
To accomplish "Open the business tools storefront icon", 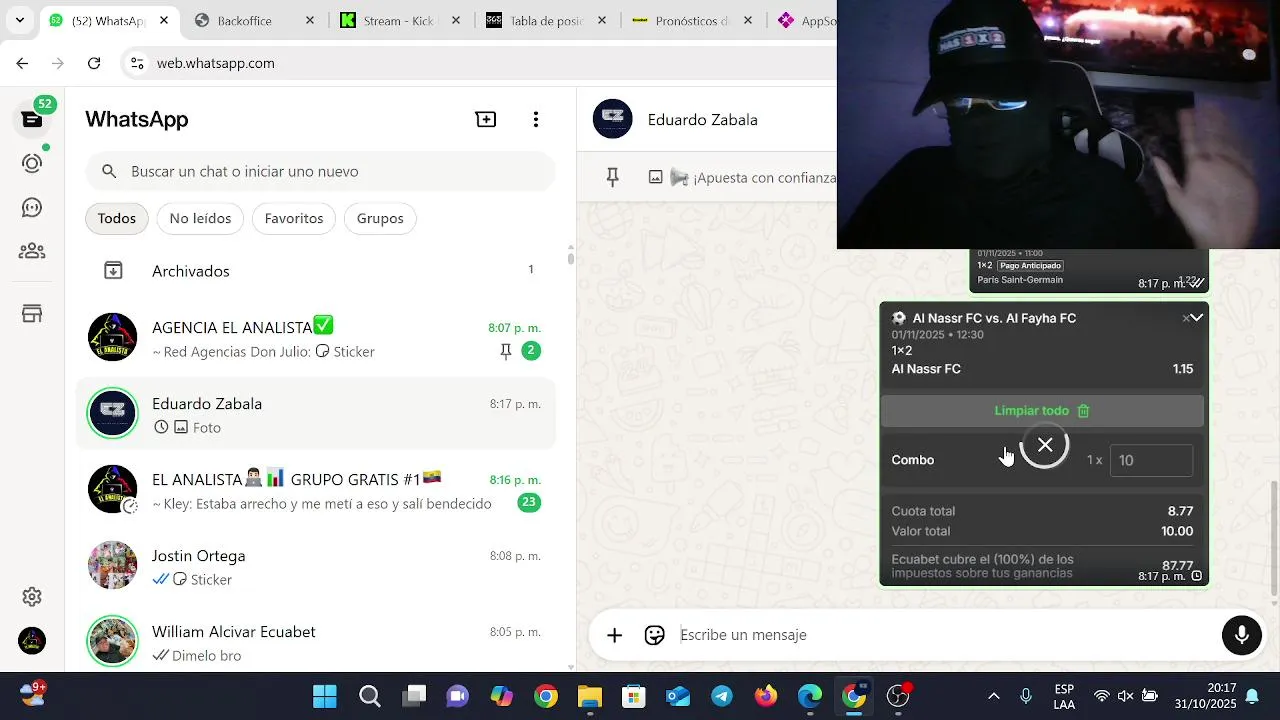I will click(32, 314).
